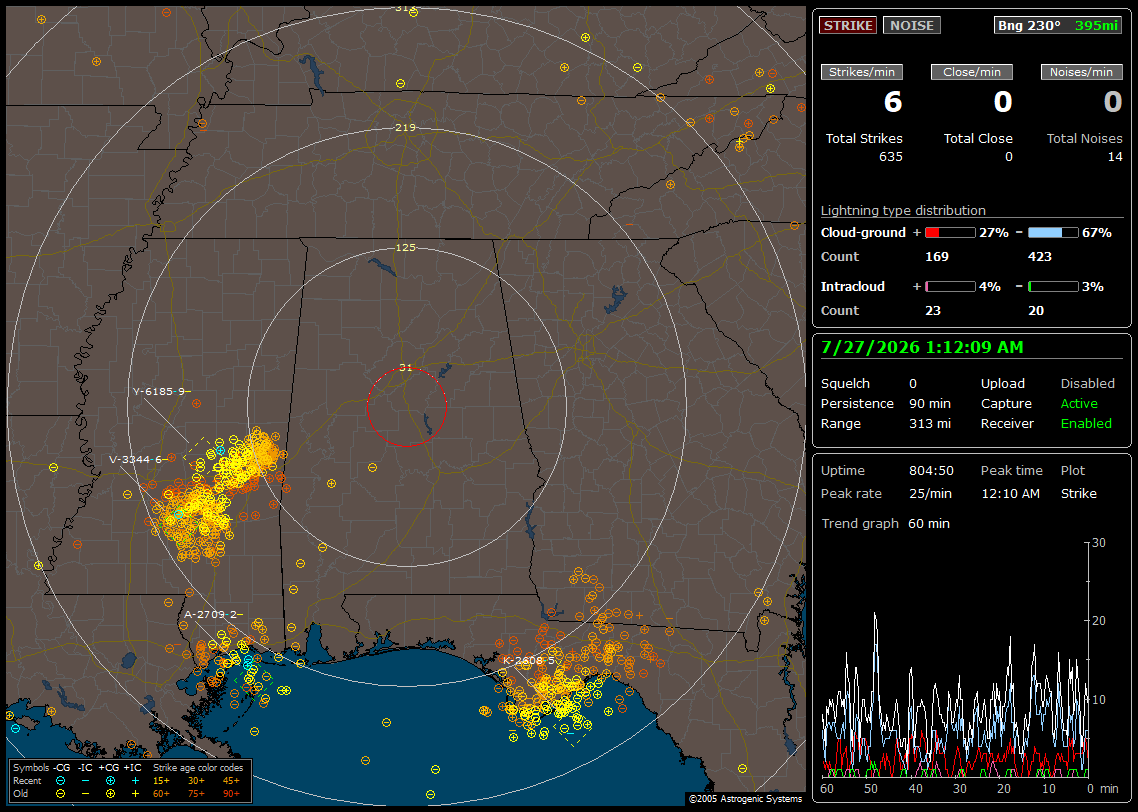Screen dimensions: 1138x812
Task: Click the STRIKE indicator button
Action: tap(848, 25)
